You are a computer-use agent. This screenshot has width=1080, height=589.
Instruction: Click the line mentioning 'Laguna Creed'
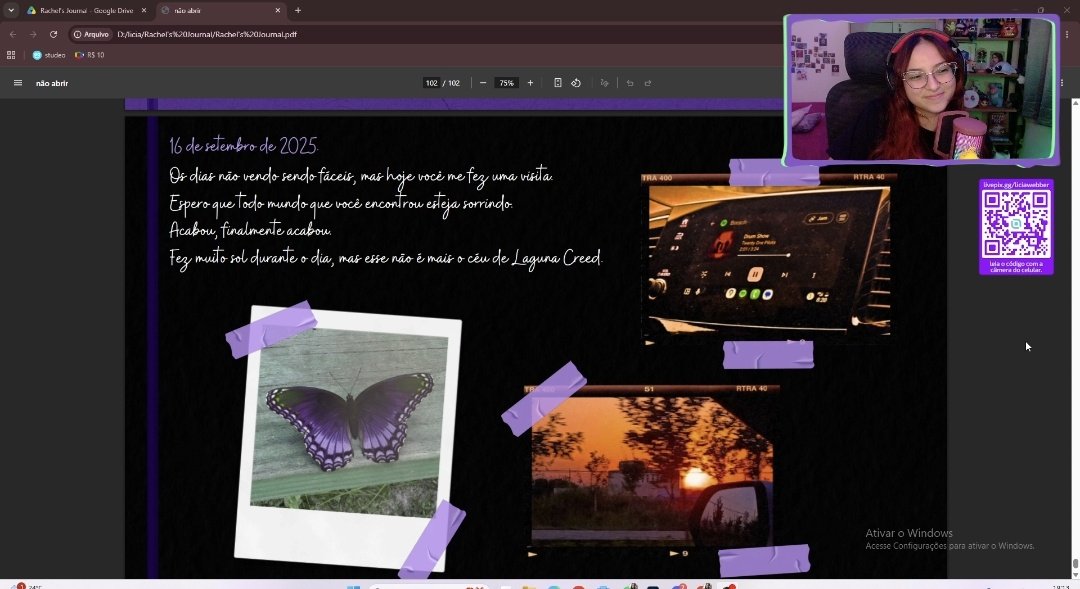tap(386, 259)
